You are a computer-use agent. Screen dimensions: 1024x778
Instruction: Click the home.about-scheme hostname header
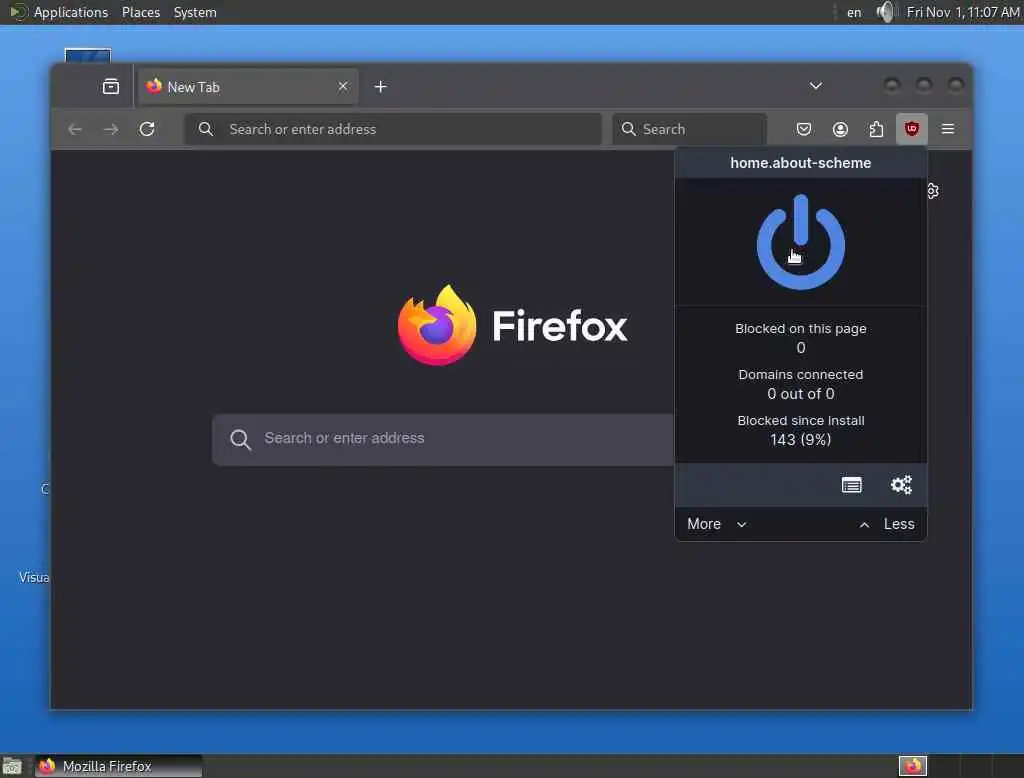pyautogui.click(x=801, y=163)
